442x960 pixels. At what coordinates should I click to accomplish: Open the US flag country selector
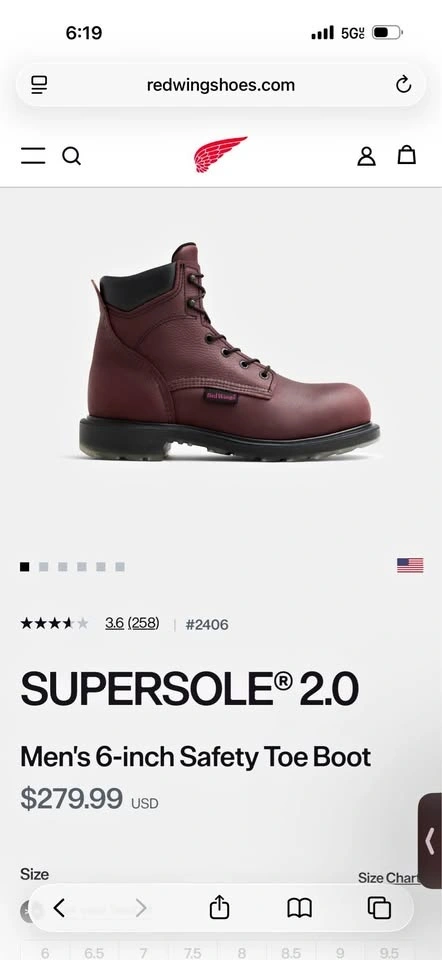[410, 565]
